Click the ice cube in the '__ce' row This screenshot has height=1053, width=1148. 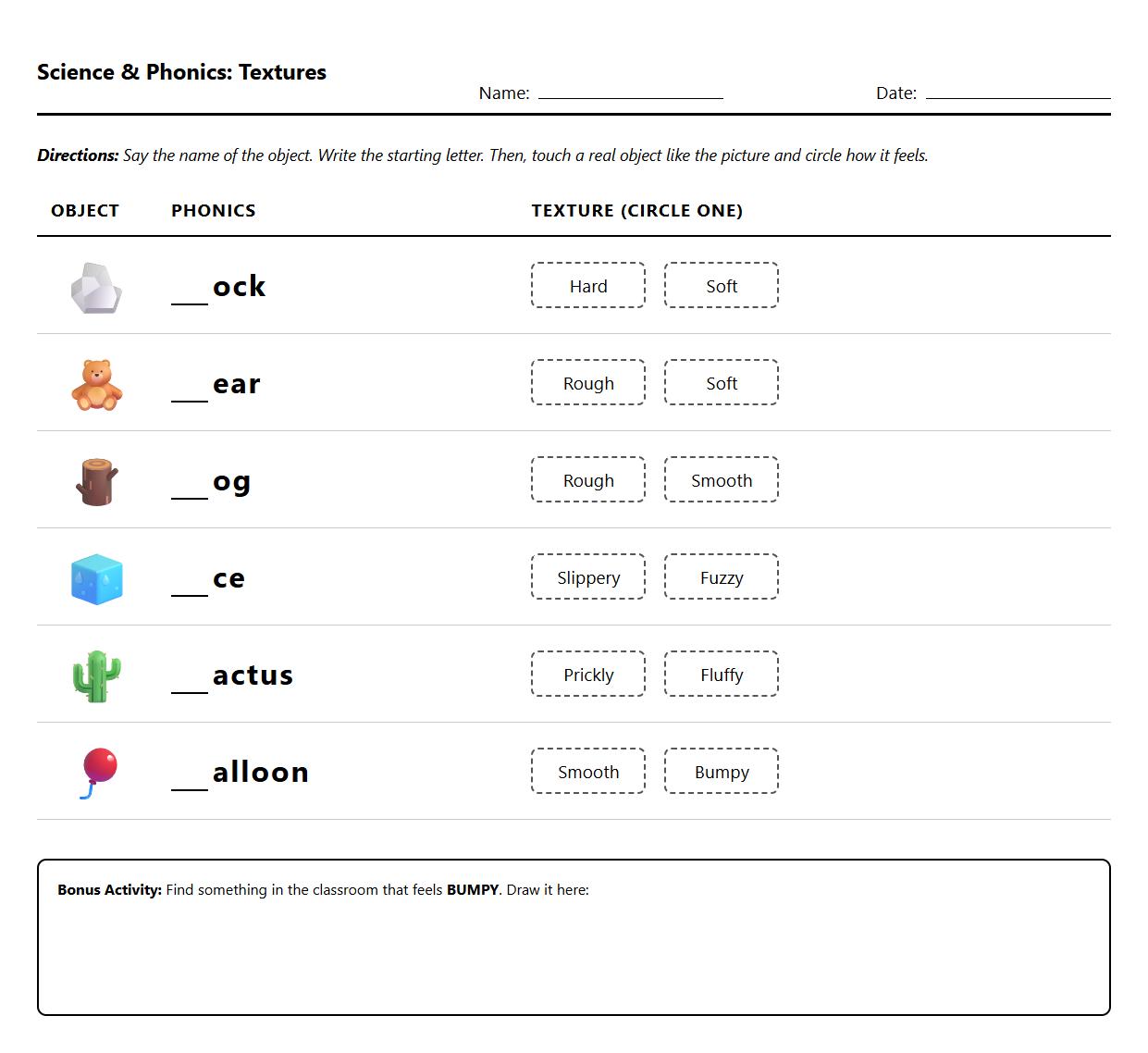[x=97, y=577]
